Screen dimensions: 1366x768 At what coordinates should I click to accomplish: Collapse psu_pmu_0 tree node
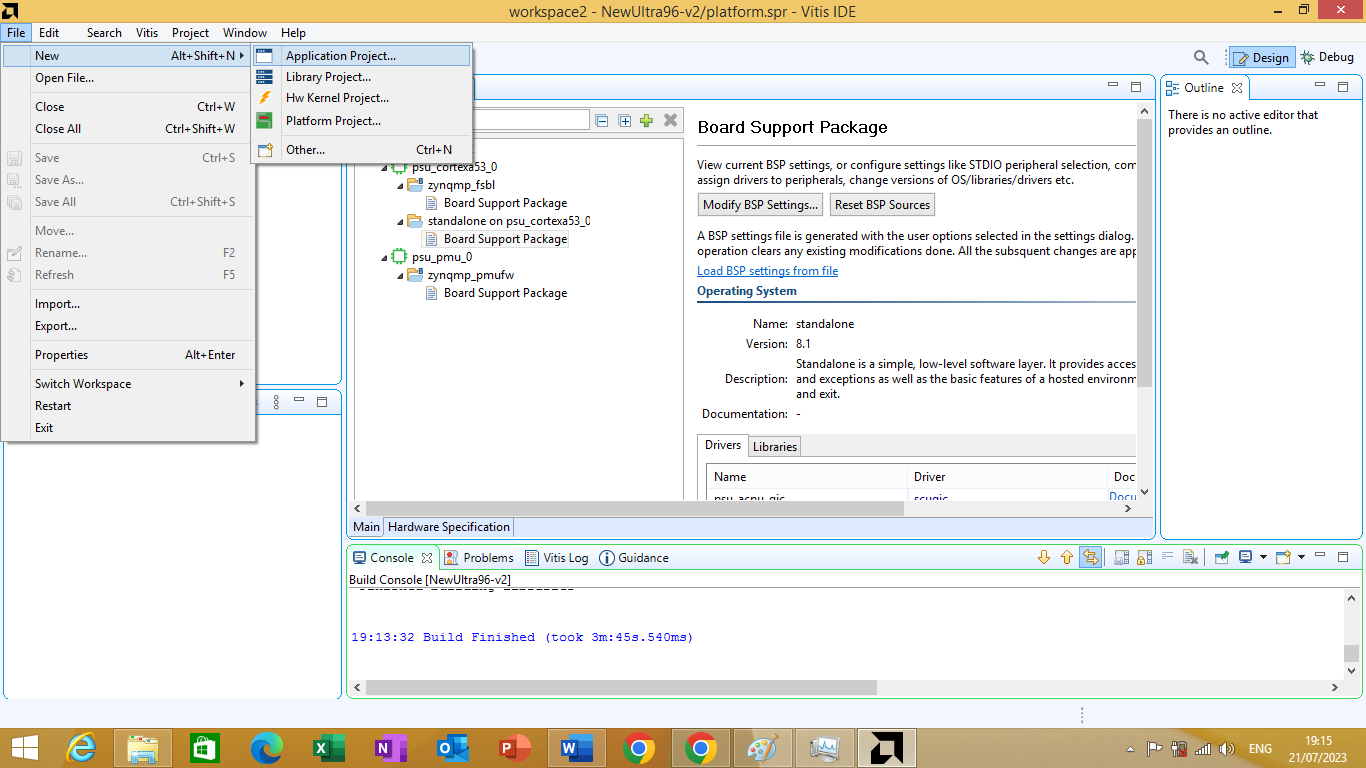pyautogui.click(x=385, y=258)
